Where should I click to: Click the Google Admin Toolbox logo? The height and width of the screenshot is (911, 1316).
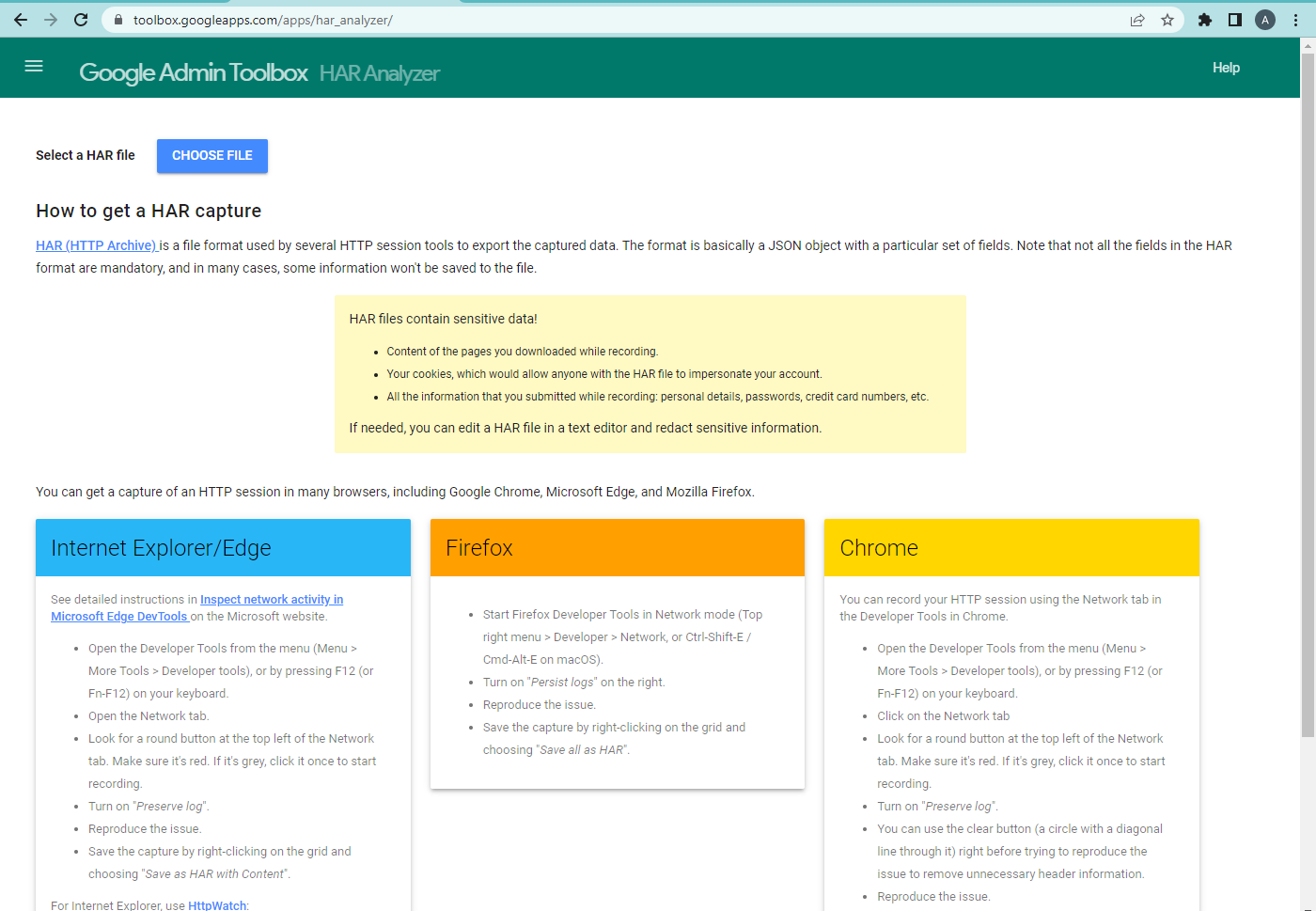point(193,72)
